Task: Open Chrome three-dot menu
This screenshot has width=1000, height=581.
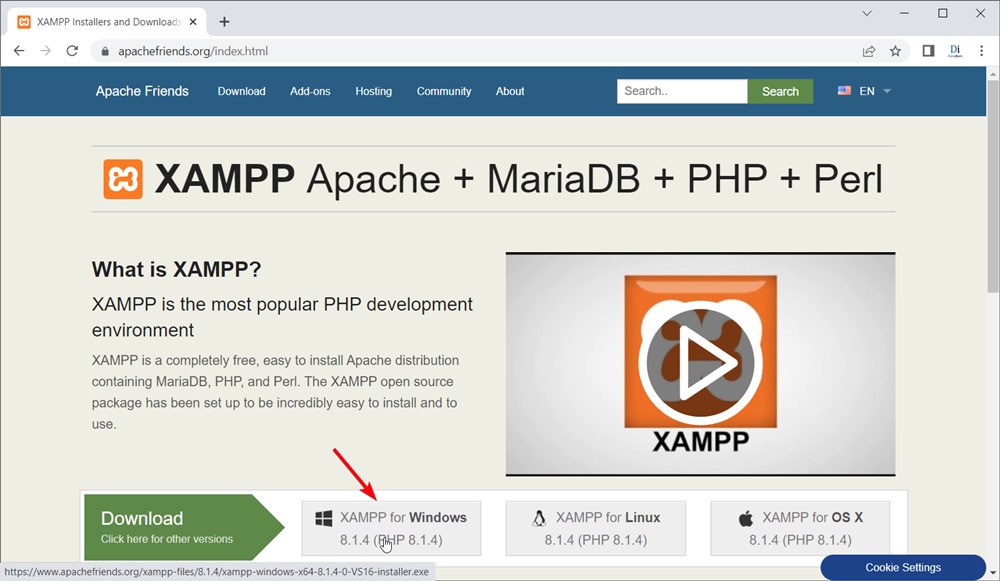Action: [982, 51]
